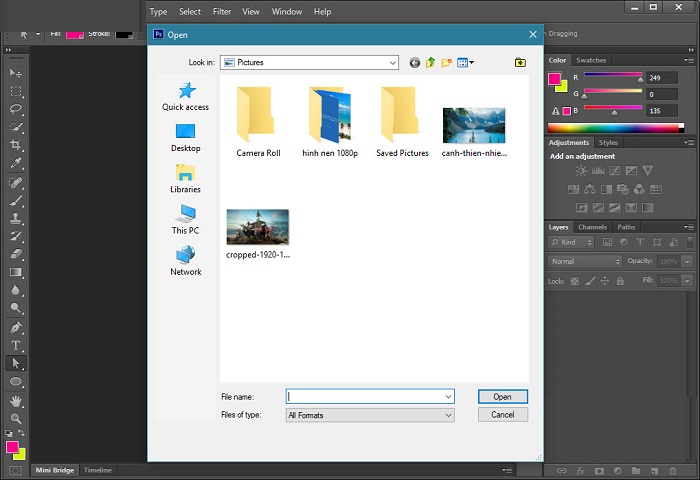Open the Window menu
700x480 pixels.
click(287, 12)
